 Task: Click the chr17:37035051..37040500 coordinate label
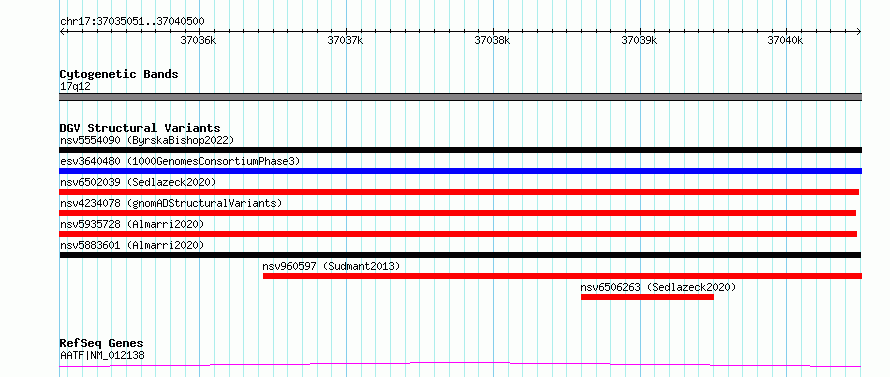(132, 22)
